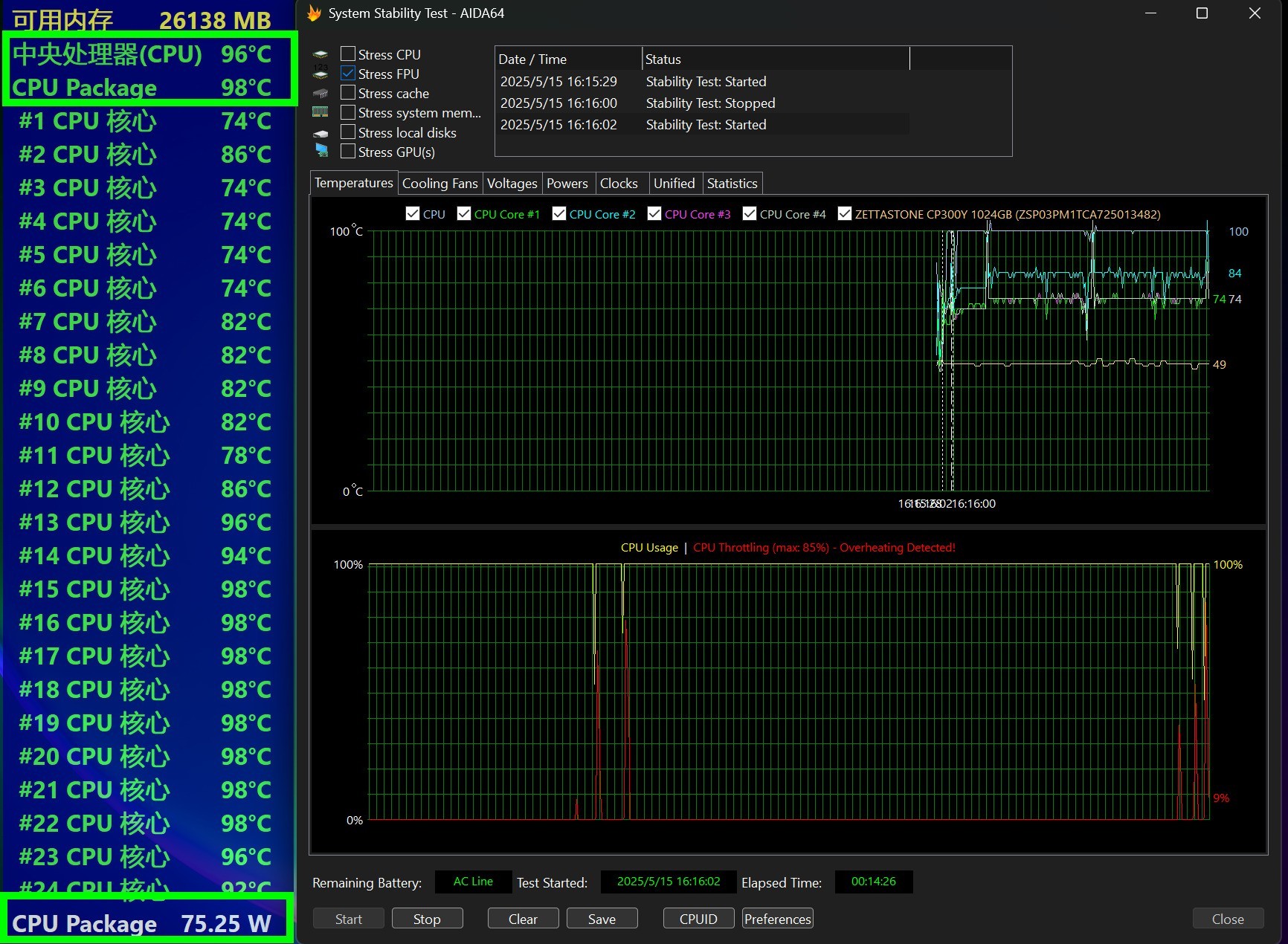Click the Save button

point(602,919)
